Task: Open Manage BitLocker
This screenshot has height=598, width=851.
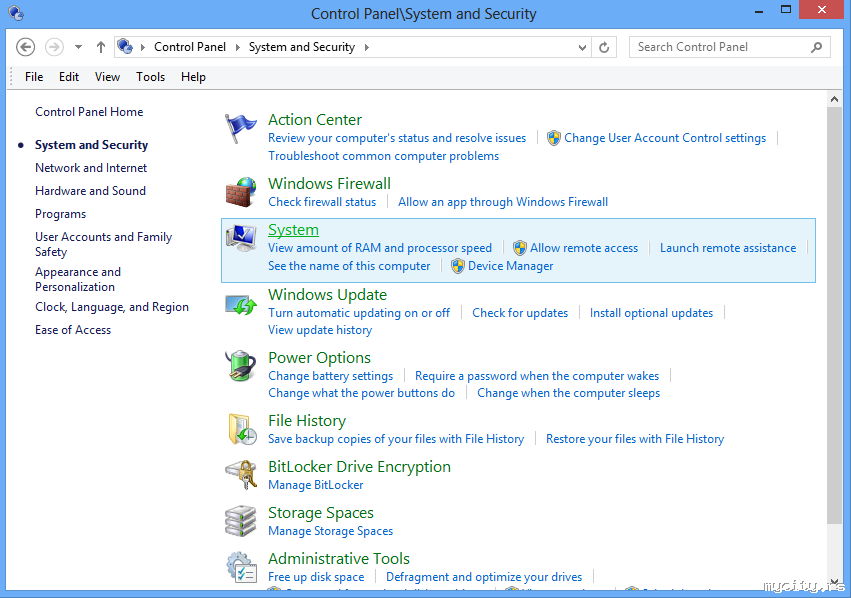Action: point(316,485)
